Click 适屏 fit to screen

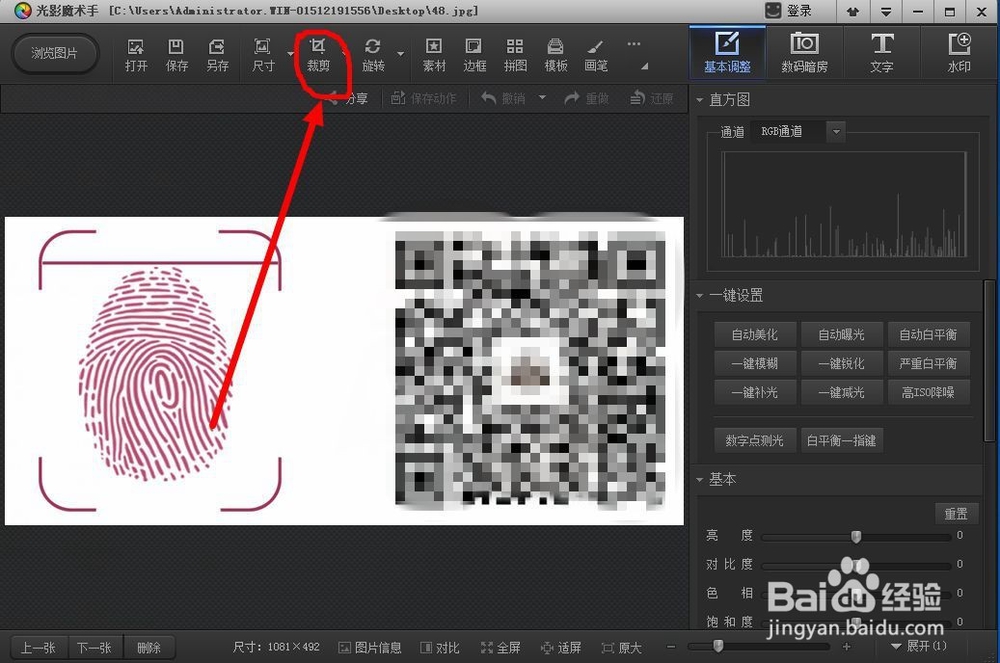(x=561, y=648)
